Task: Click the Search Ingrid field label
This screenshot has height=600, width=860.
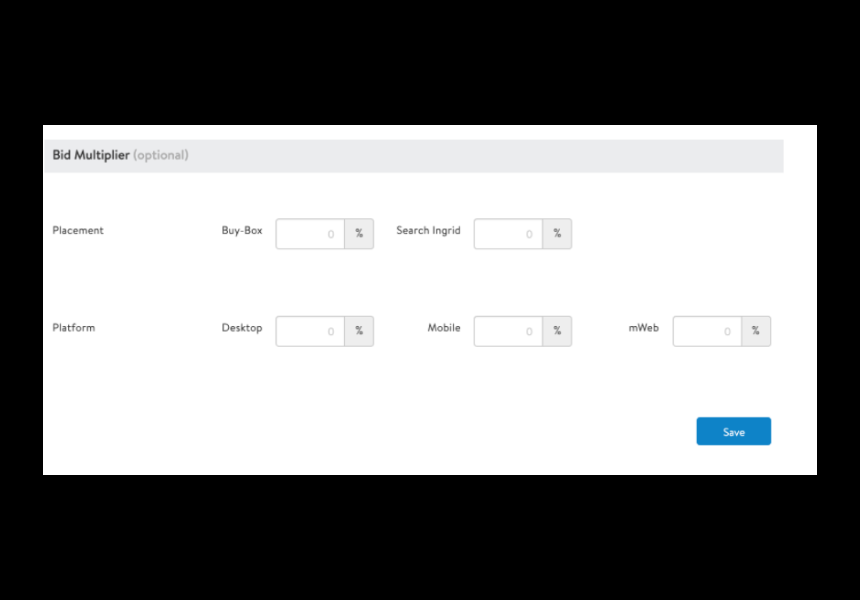Action: tap(428, 230)
